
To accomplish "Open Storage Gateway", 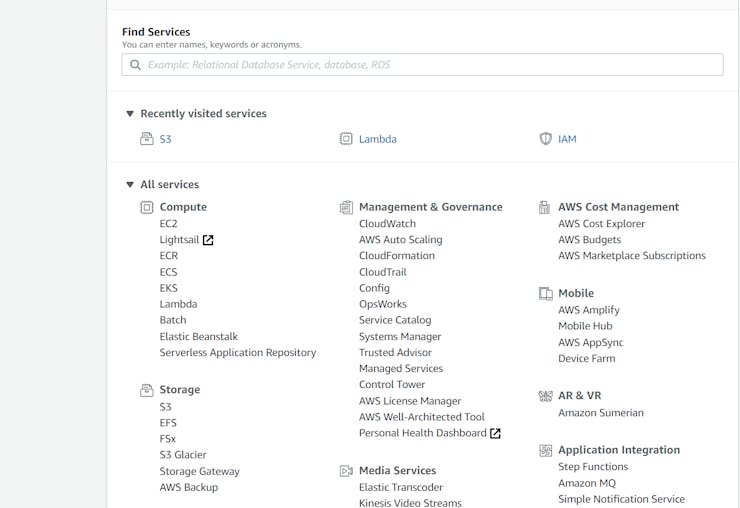I will pos(200,472).
